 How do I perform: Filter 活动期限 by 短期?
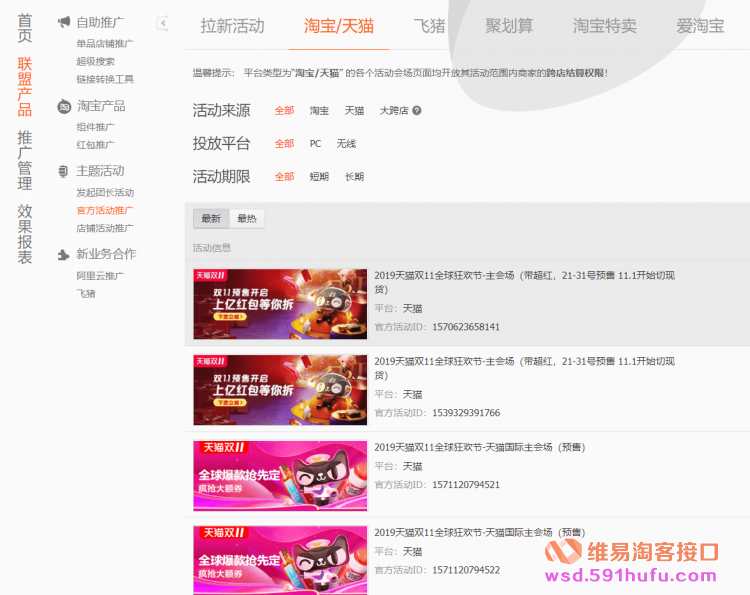pyautogui.click(x=319, y=176)
